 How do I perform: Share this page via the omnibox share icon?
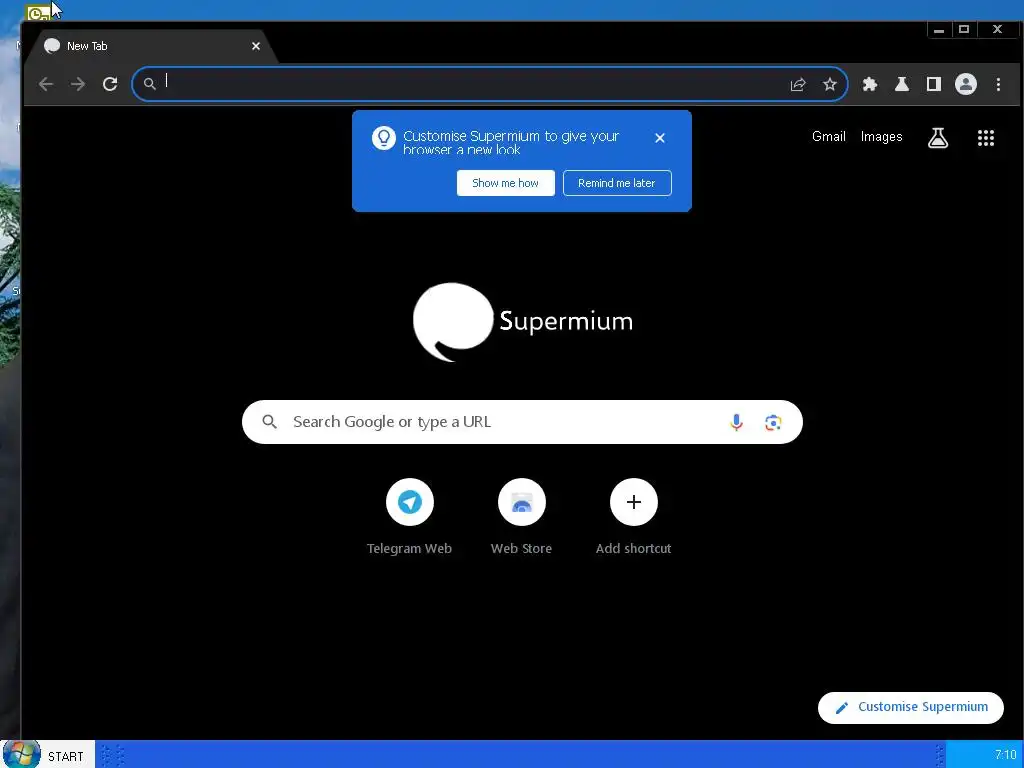pyautogui.click(x=798, y=84)
